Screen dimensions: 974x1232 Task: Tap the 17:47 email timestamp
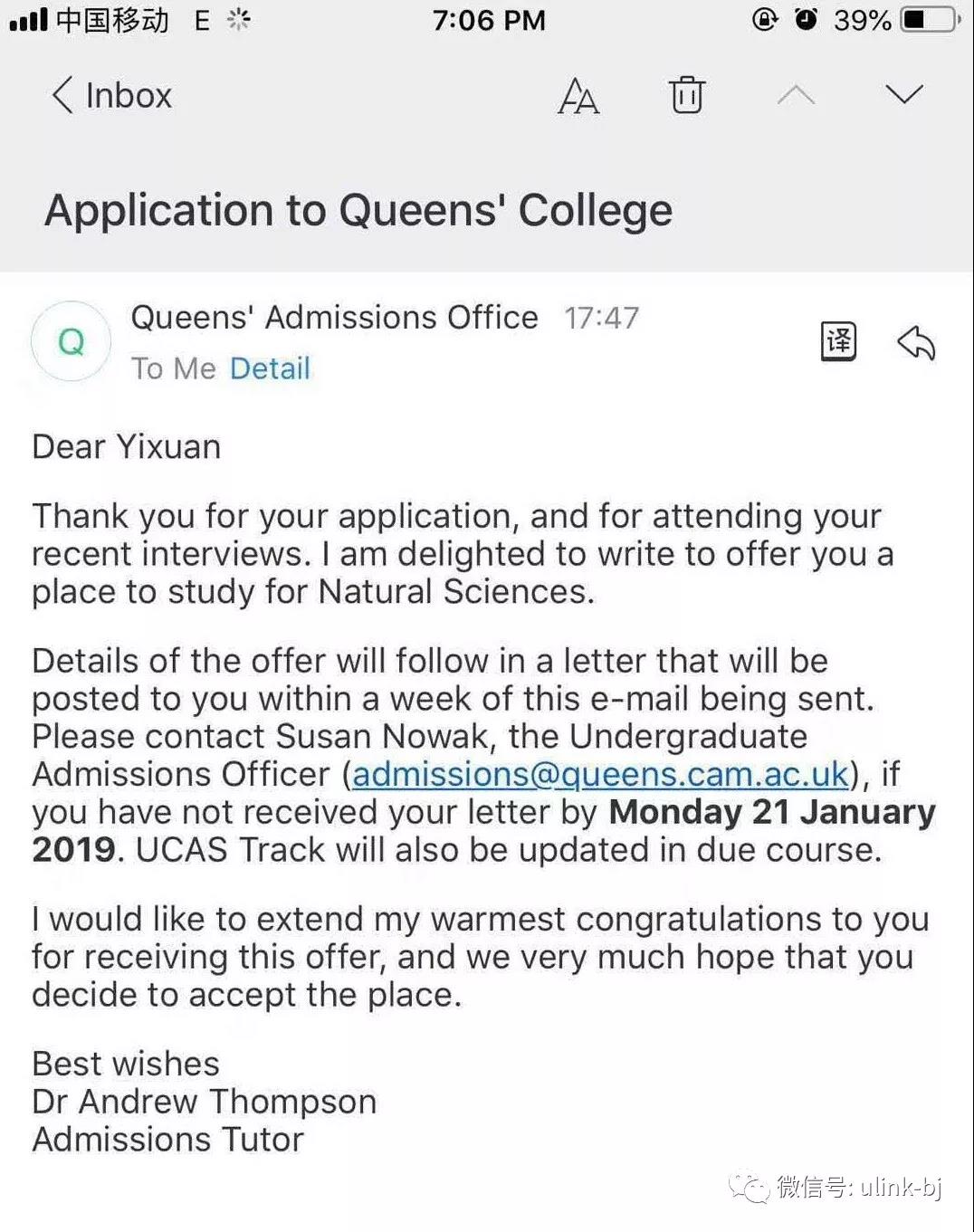(x=601, y=318)
